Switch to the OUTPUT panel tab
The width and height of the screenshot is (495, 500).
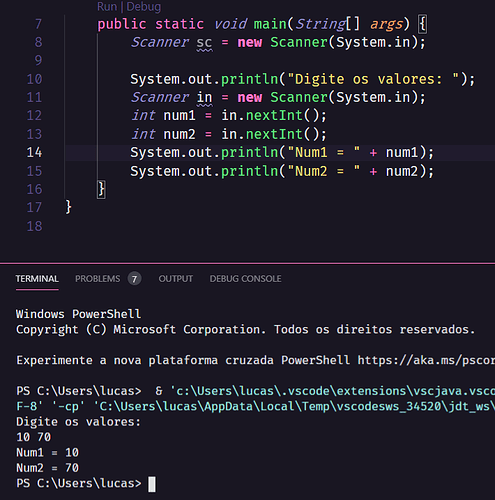176,279
